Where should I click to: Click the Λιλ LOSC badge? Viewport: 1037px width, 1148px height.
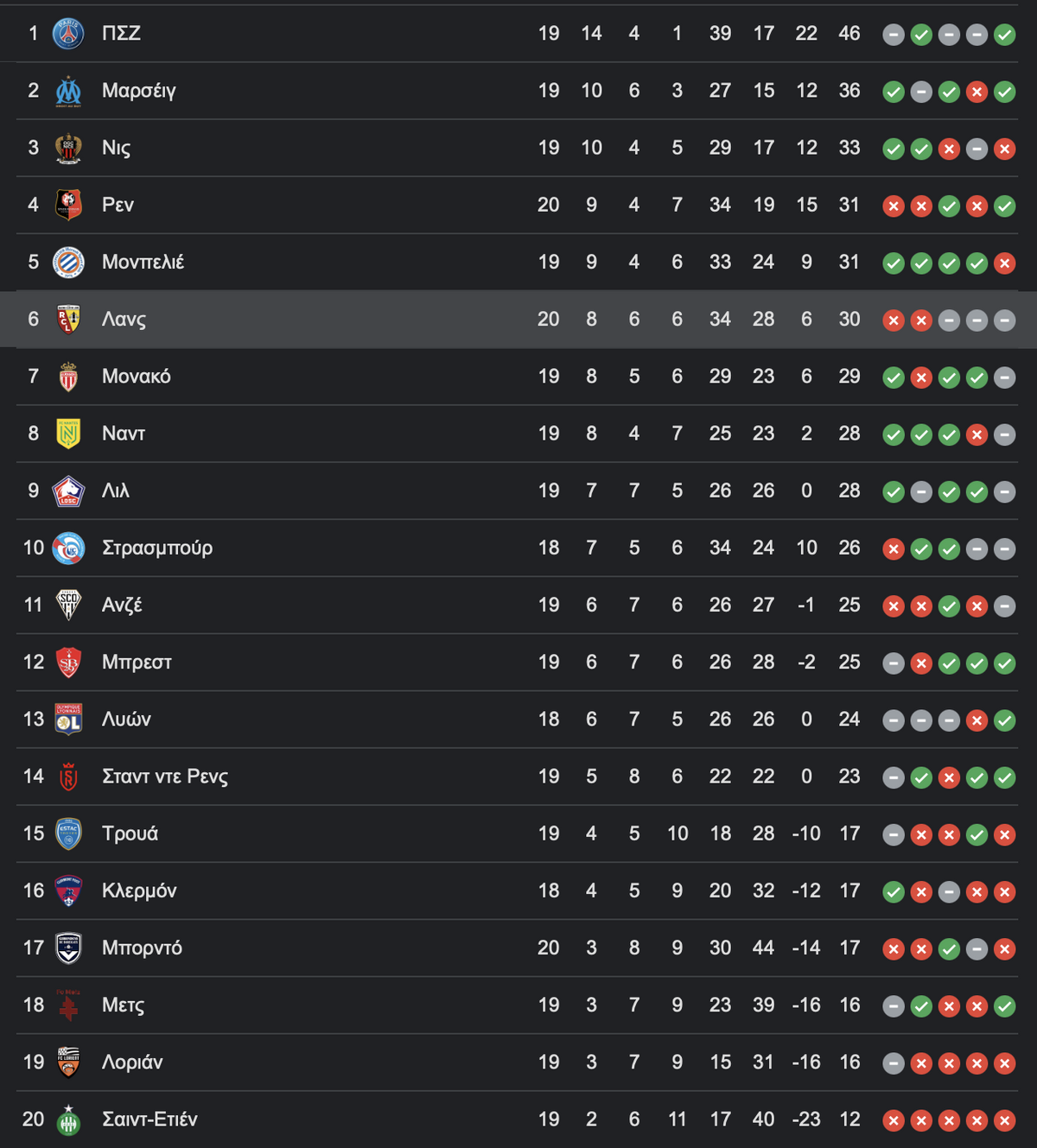point(68,491)
